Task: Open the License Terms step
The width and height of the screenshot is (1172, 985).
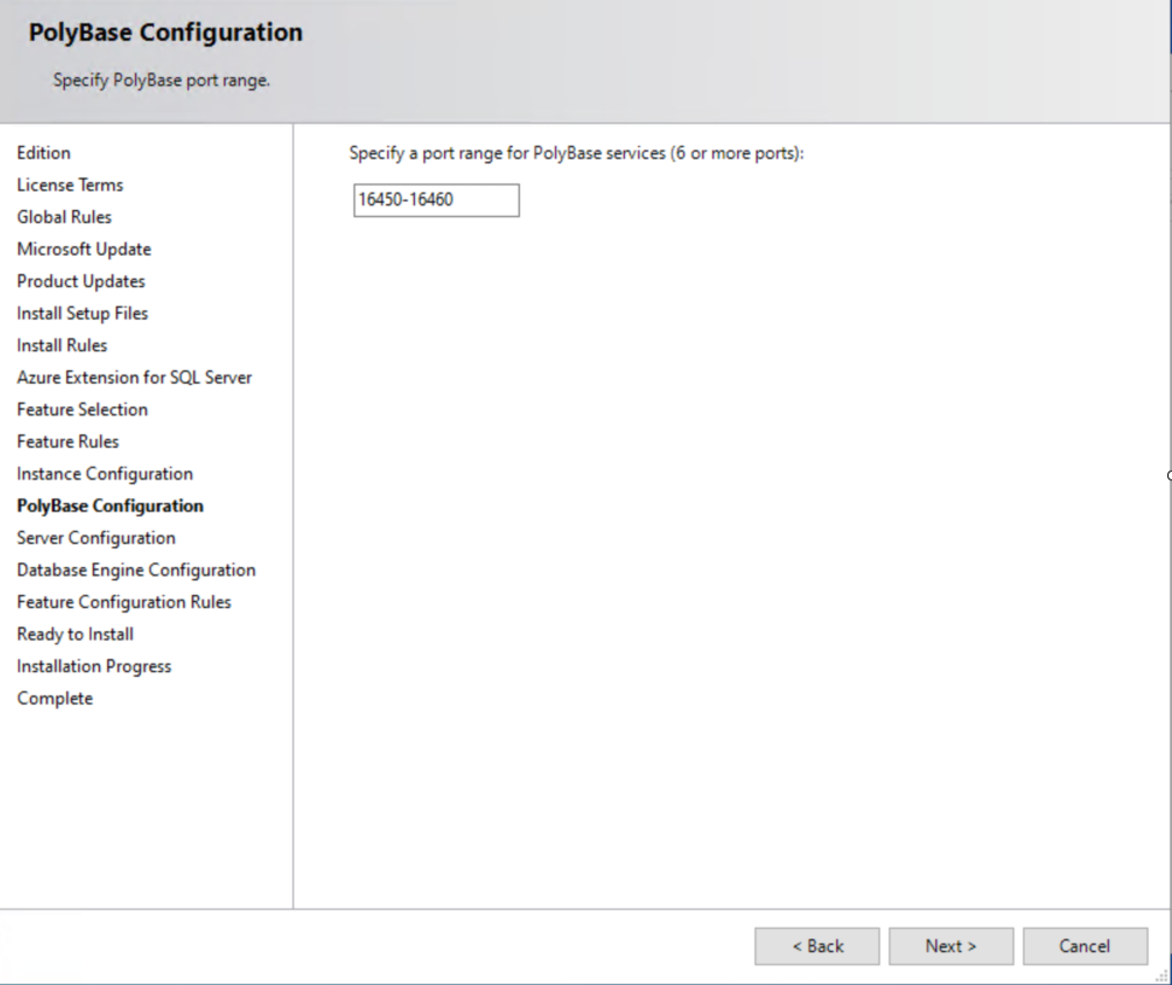Action: tap(69, 184)
